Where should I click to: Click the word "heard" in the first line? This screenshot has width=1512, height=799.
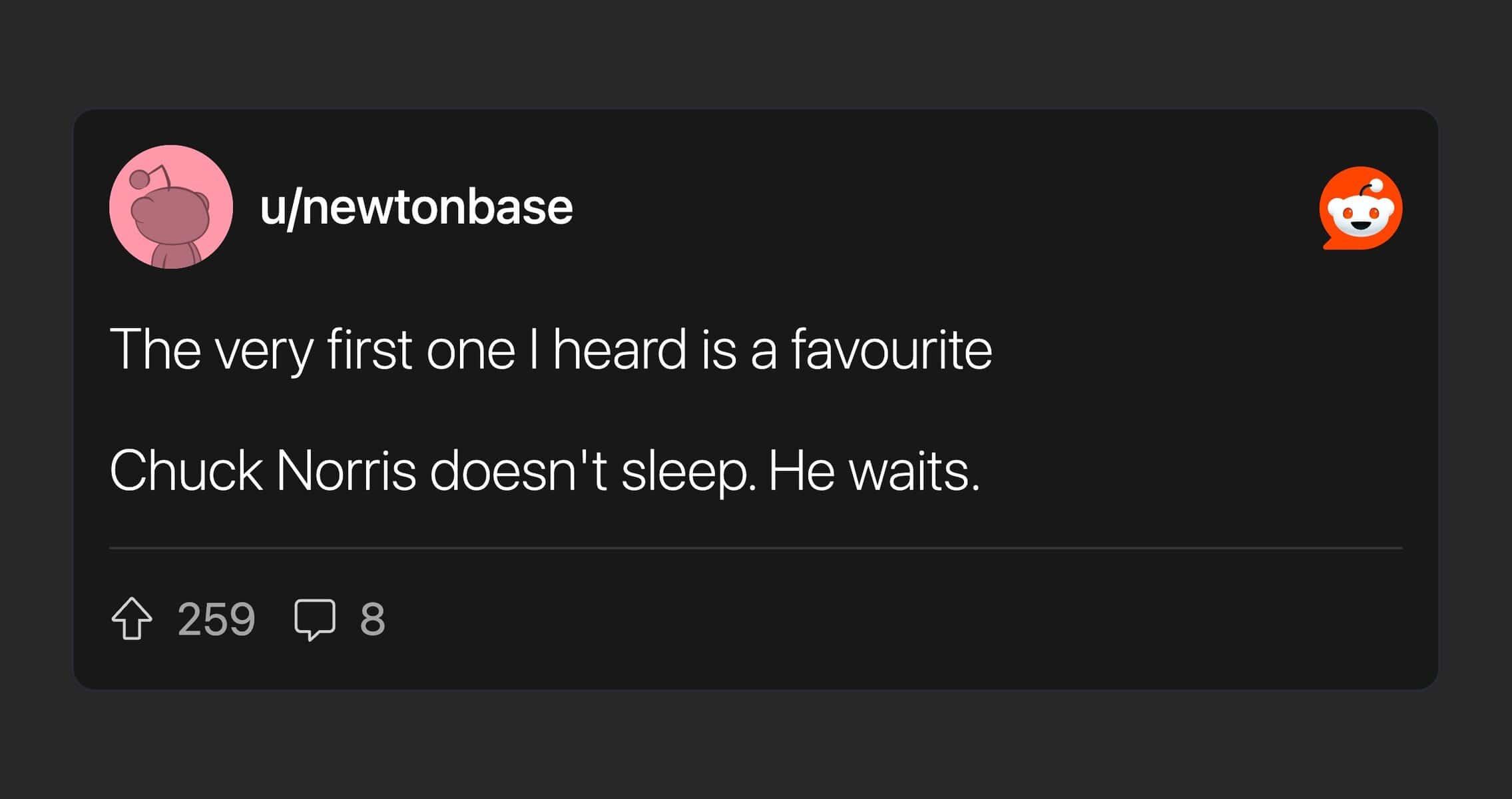tap(619, 349)
